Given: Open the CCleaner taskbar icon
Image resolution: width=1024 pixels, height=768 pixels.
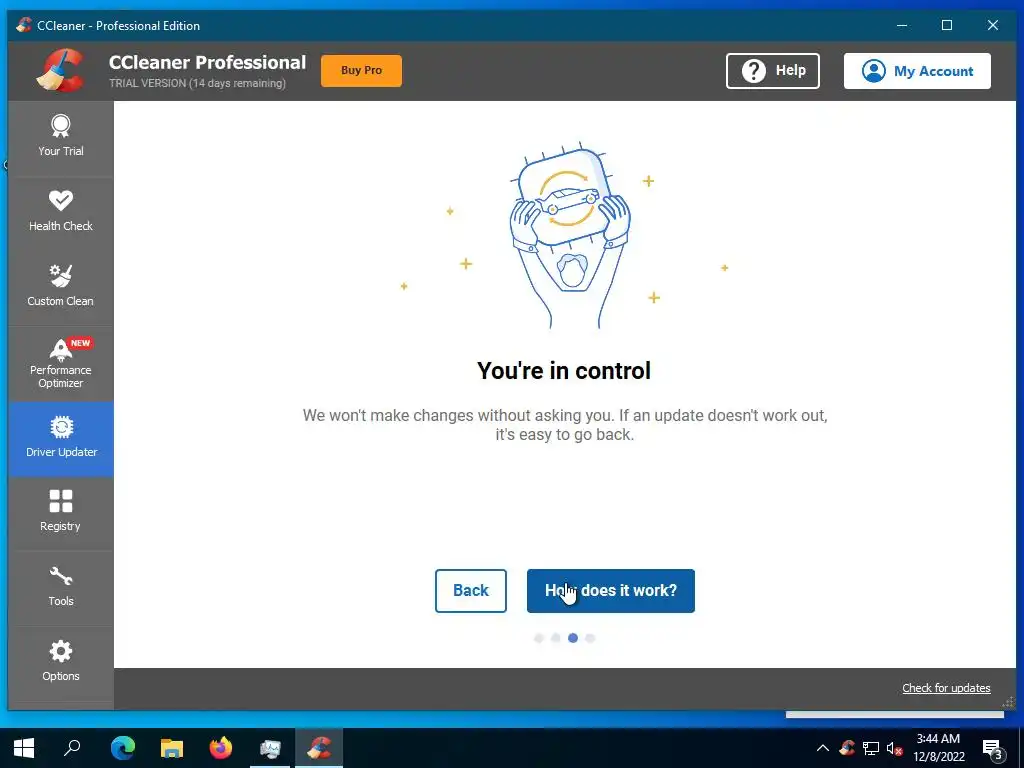Looking at the screenshot, I should pos(319,748).
